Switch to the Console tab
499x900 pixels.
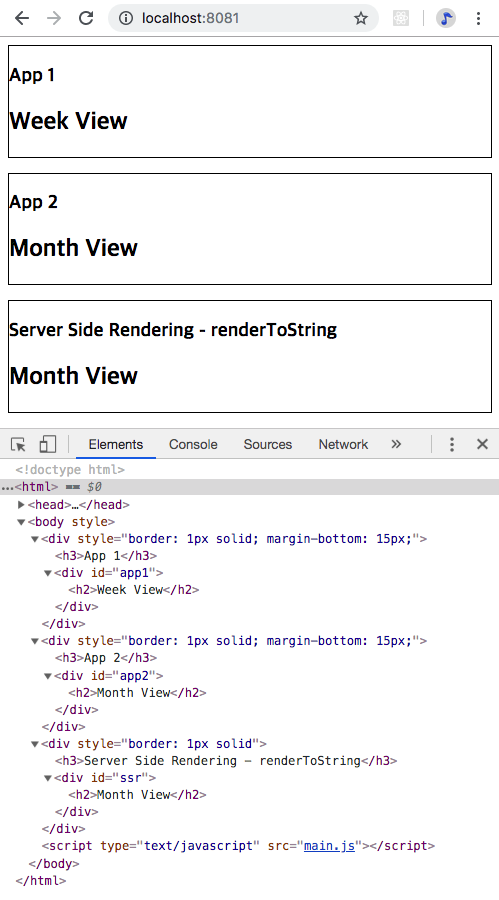click(x=193, y=444)
